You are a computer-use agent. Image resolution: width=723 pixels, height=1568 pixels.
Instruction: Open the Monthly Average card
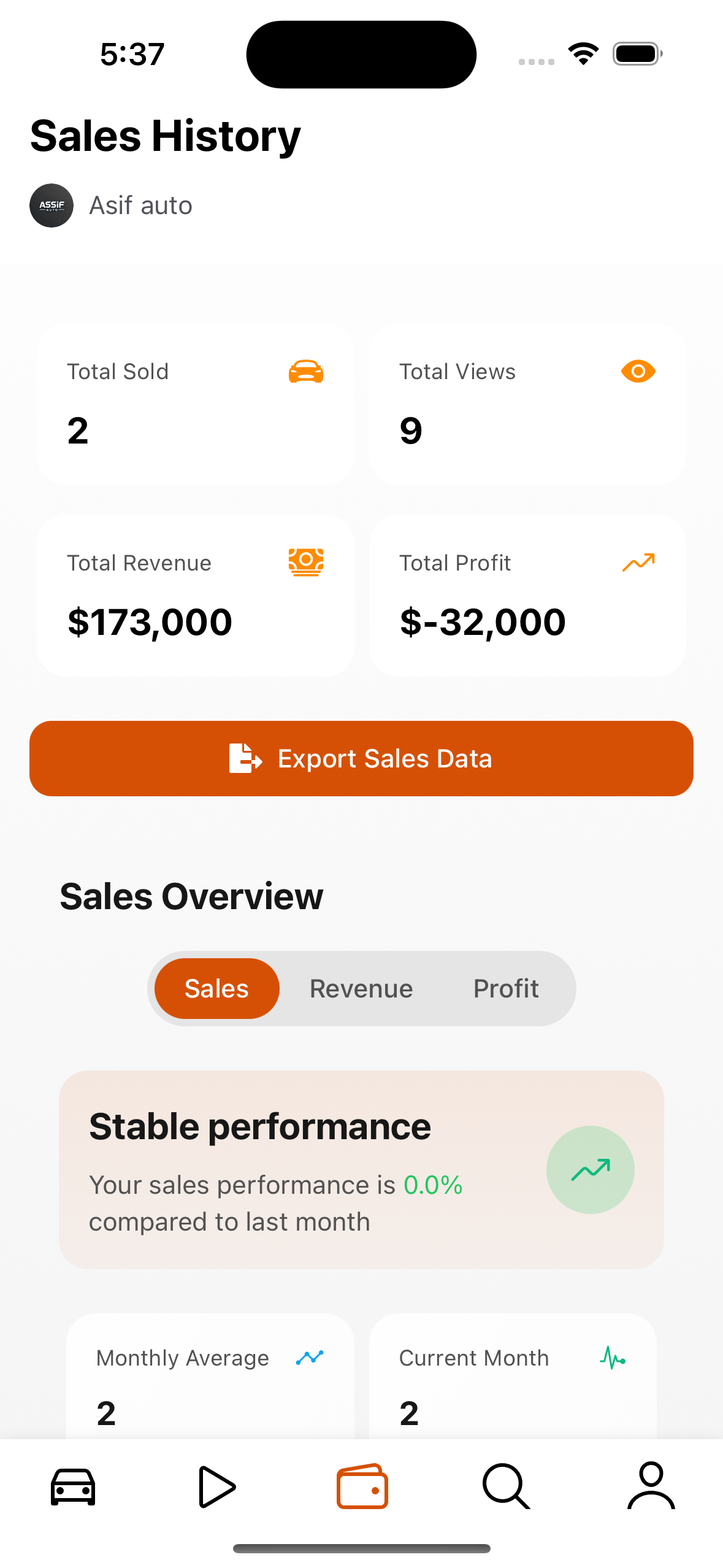click(x=210, y=1377)
